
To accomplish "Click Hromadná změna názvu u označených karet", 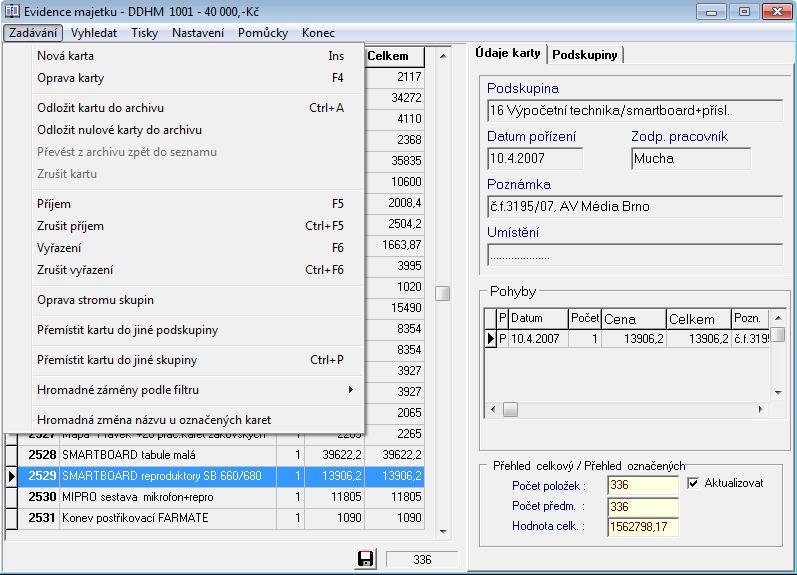I will point(198,420).
